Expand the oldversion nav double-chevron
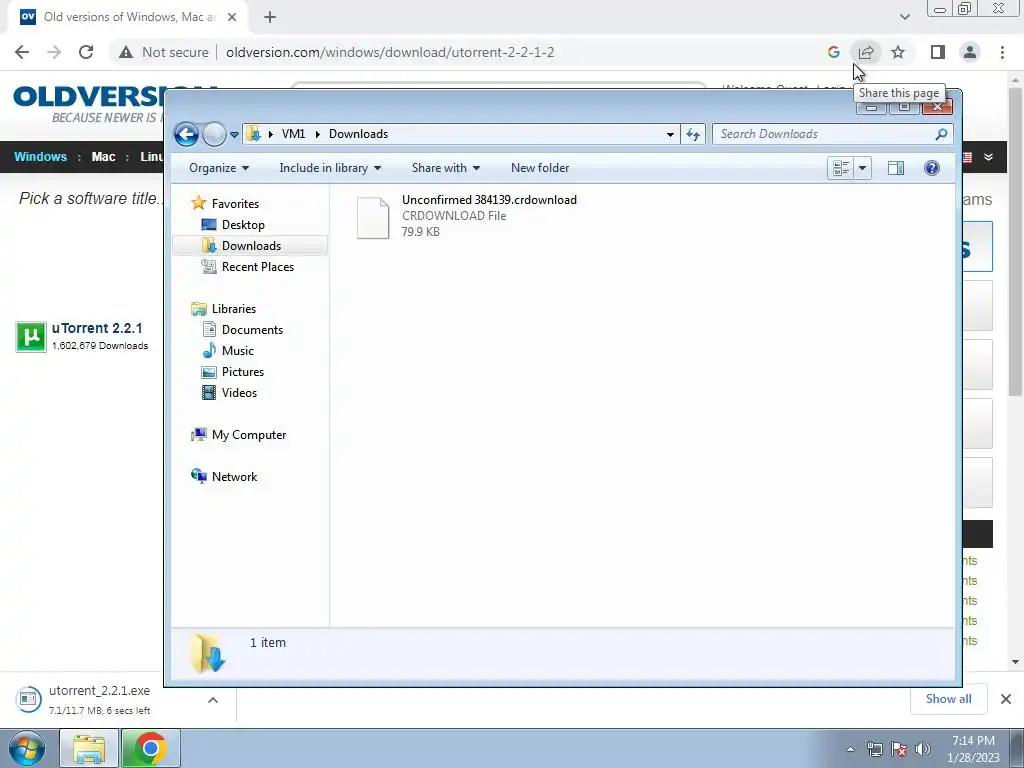1024x768 pixels. [x=989, y=157]
